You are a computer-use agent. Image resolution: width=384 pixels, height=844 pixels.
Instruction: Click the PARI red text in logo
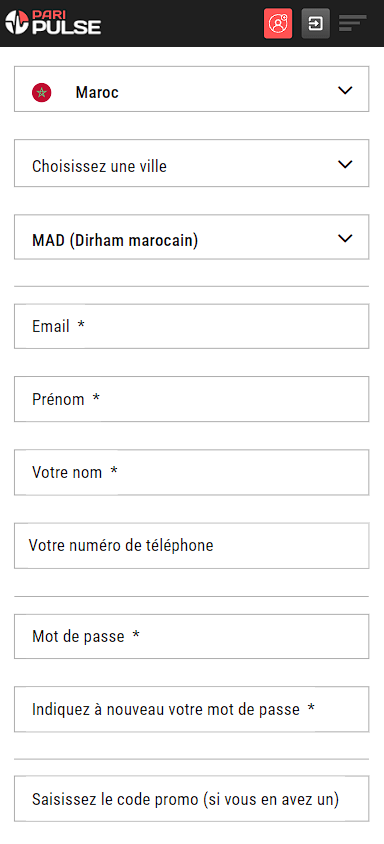[49, 15]
